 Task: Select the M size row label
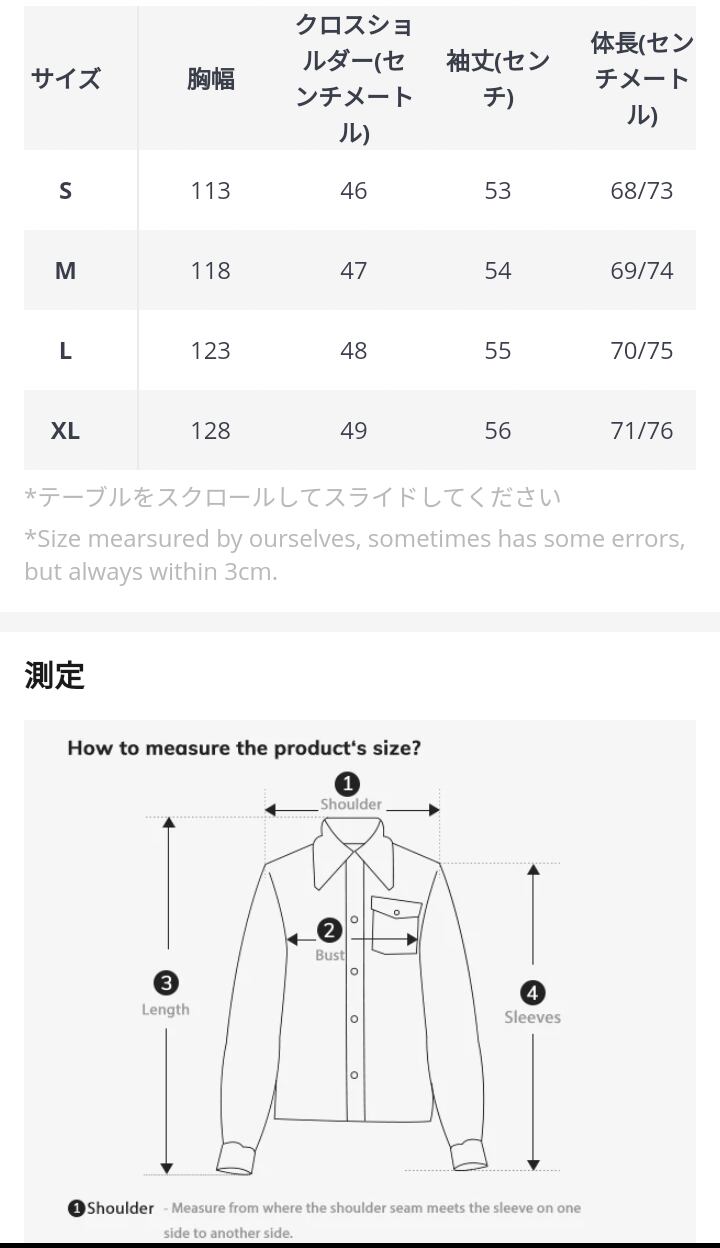66,270
